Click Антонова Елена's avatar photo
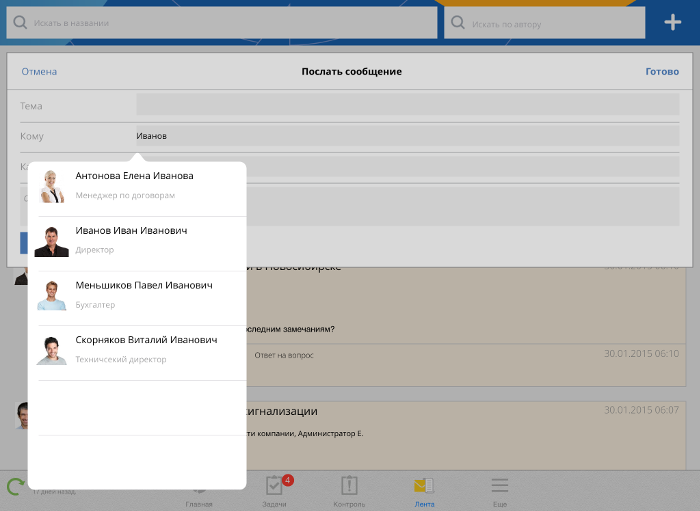 (x=52, y=186)
